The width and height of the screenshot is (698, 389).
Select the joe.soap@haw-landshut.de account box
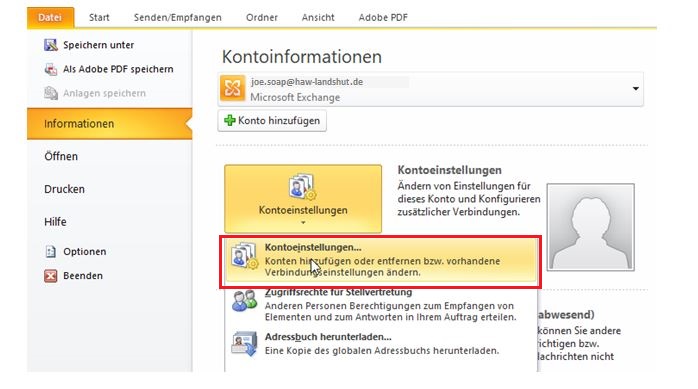(x=430, y=89)
